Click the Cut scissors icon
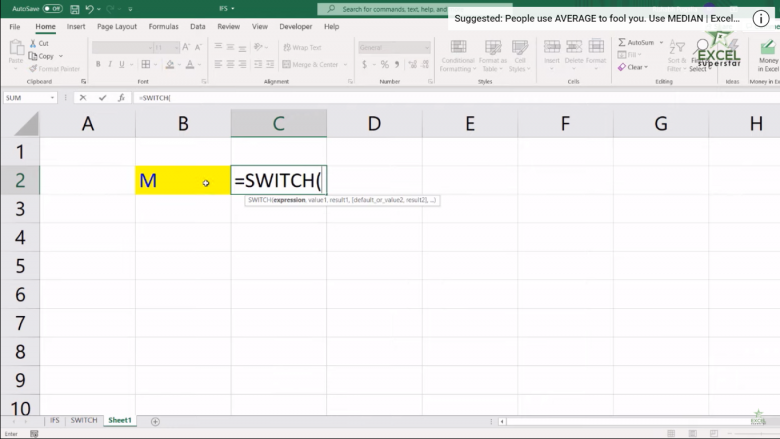 pyautogui.click(x=33, y=44)
